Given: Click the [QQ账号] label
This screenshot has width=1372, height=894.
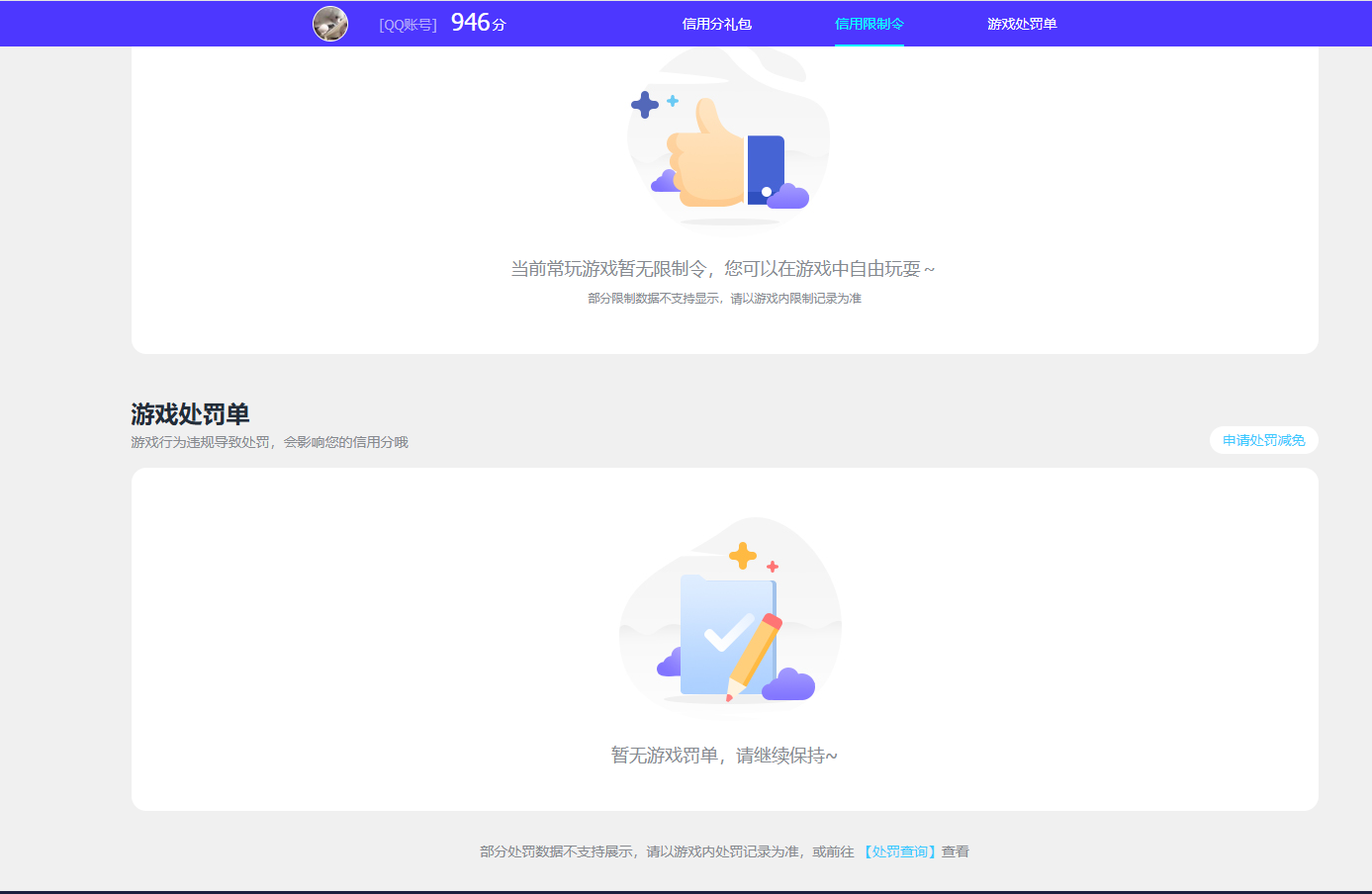Looking at the screenshot, I should [x=408, y=25].
